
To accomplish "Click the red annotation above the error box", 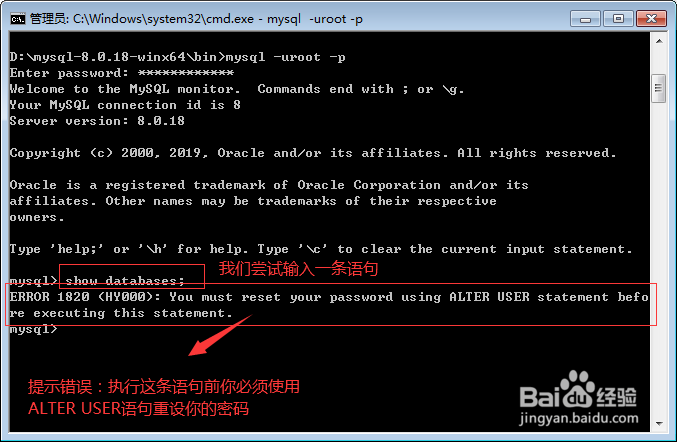I will [x=298, y=269].
